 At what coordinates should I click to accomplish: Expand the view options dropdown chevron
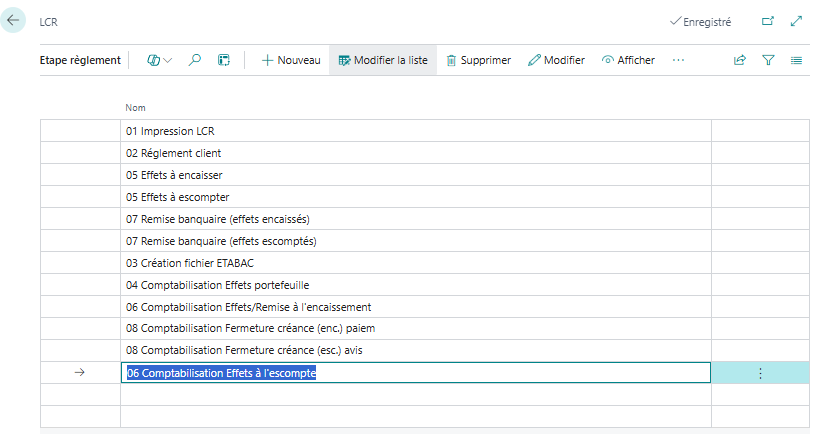tap(167, 60)
